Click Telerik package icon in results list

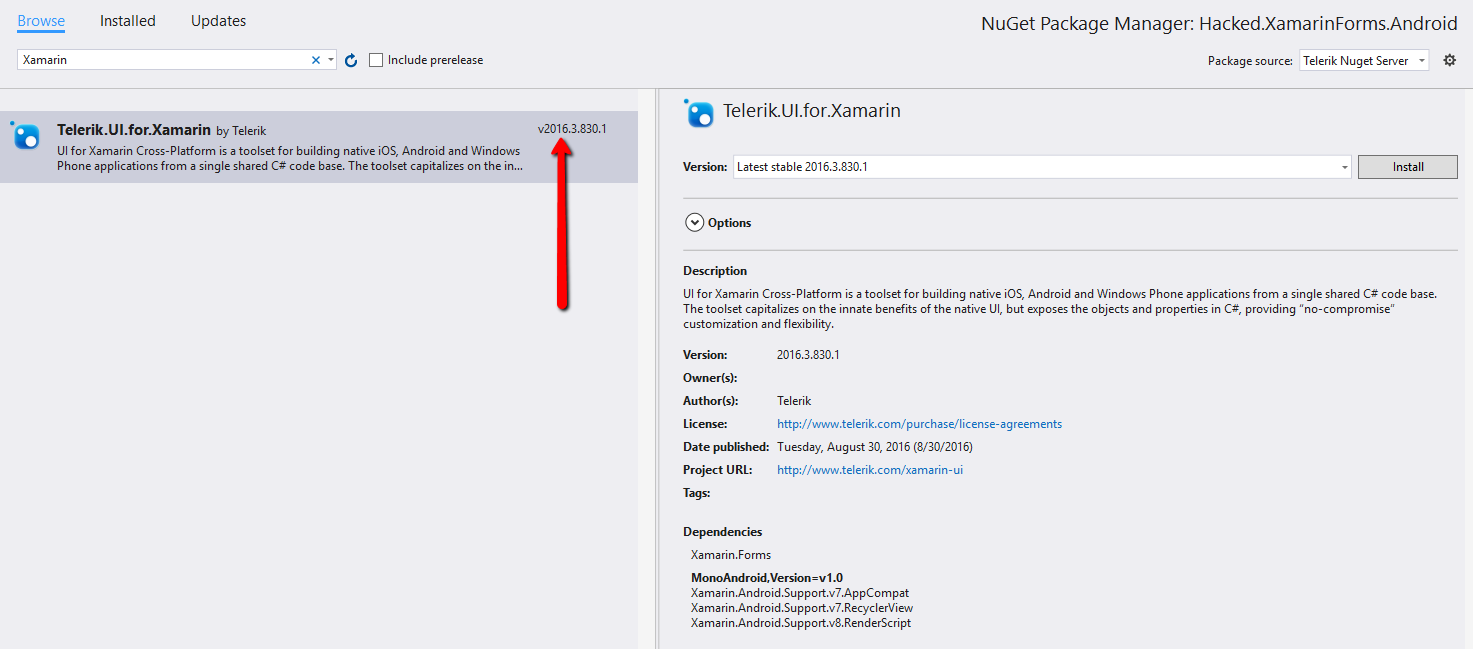(x=26, y=136)
